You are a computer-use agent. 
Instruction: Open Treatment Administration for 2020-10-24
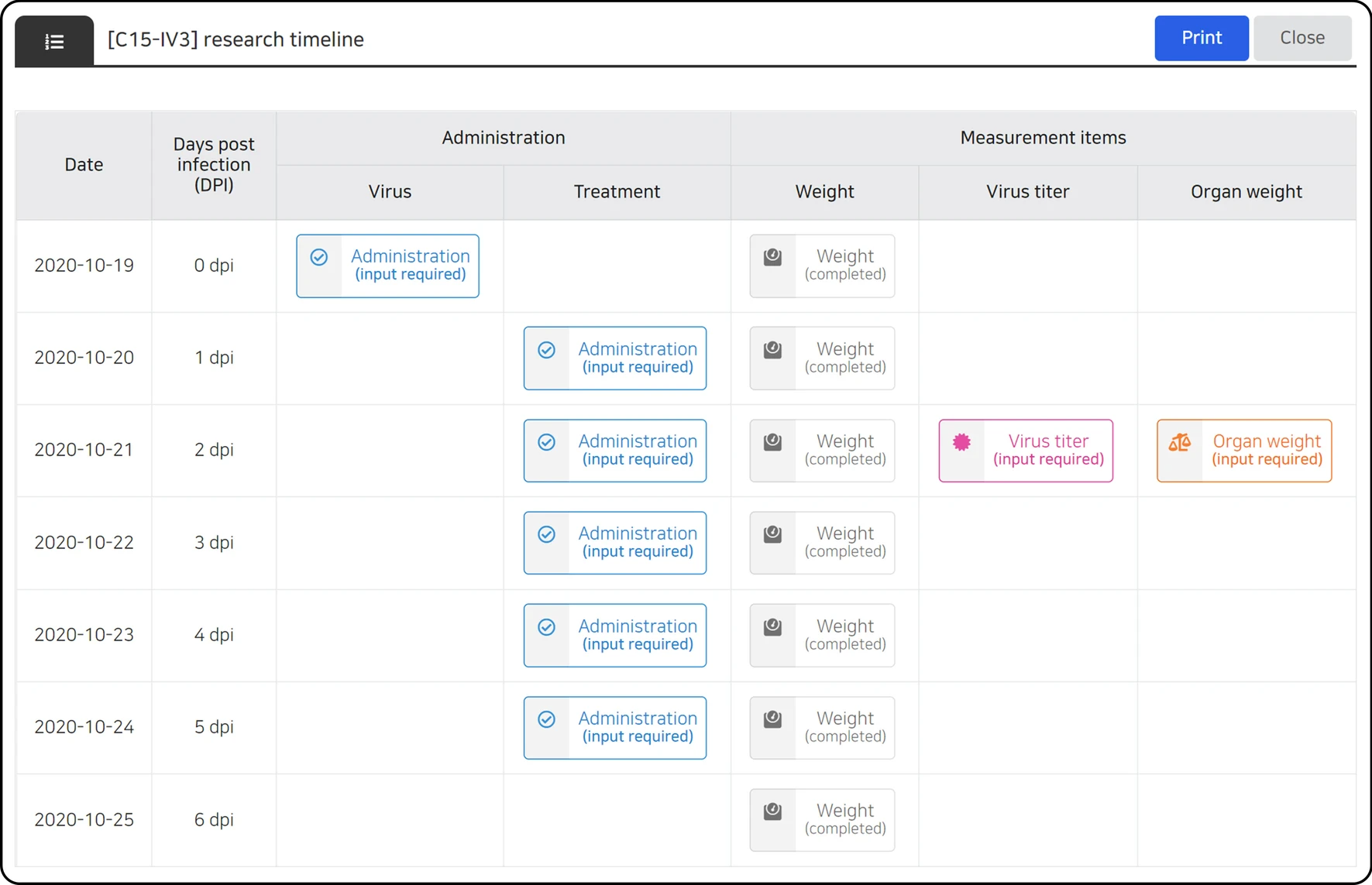(x=614, y=728)
